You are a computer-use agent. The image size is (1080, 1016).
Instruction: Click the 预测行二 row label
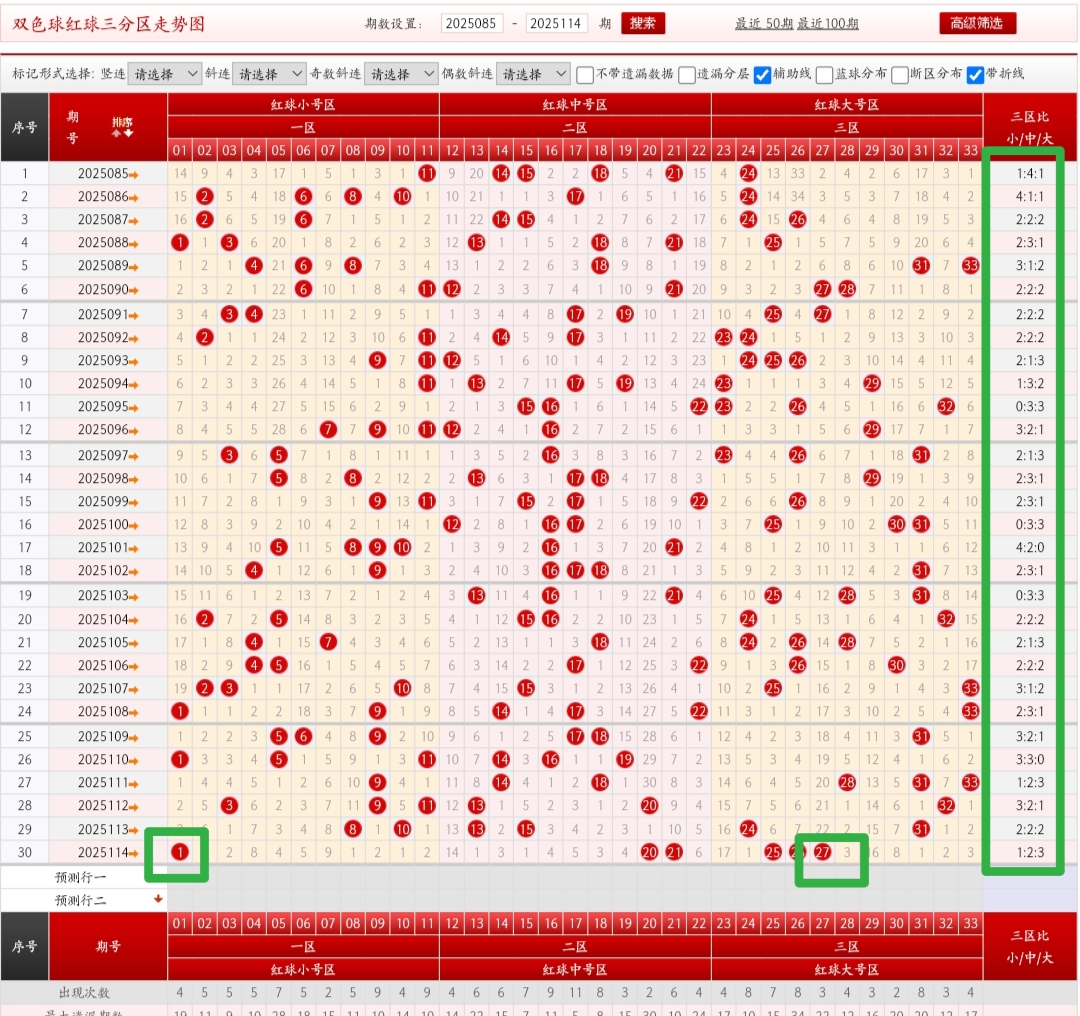(x=81, y=900)
